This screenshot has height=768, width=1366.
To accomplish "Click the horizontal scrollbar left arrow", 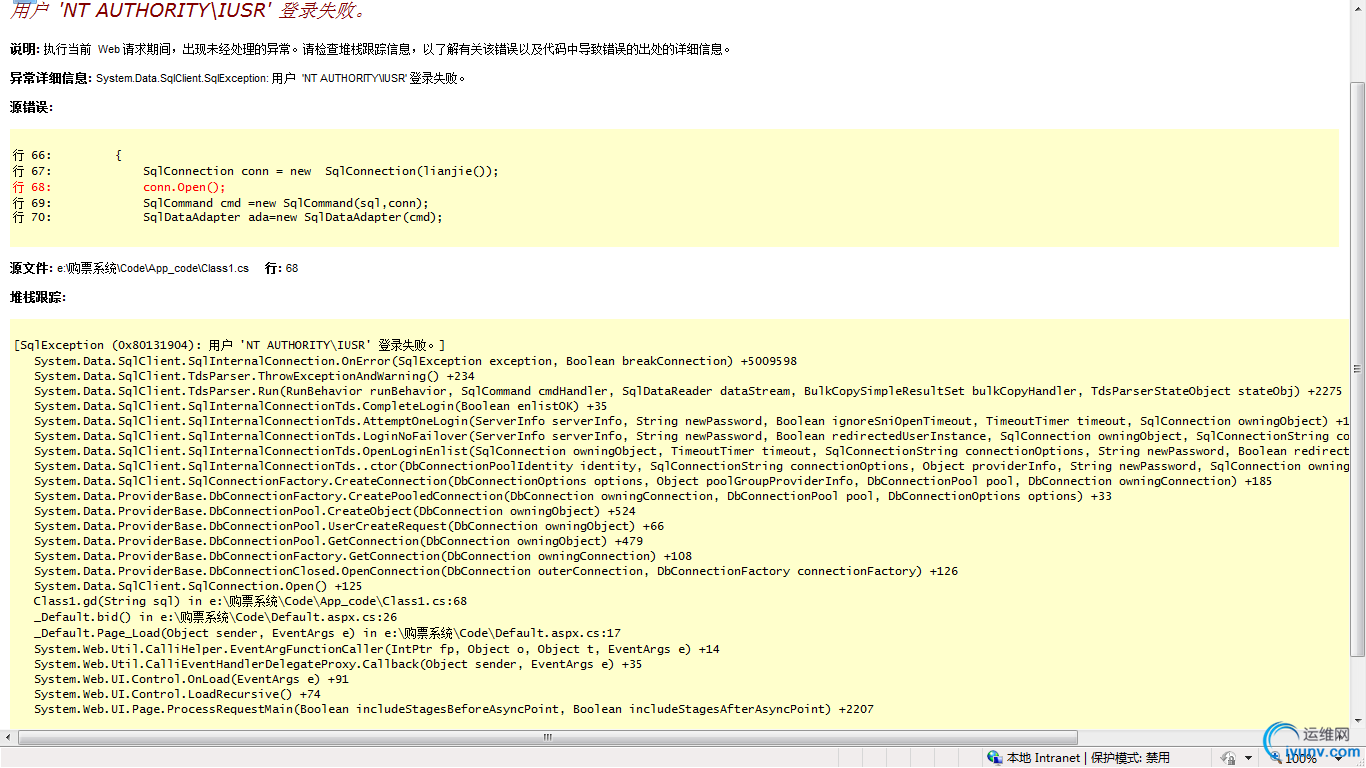I will coord(9,737).
